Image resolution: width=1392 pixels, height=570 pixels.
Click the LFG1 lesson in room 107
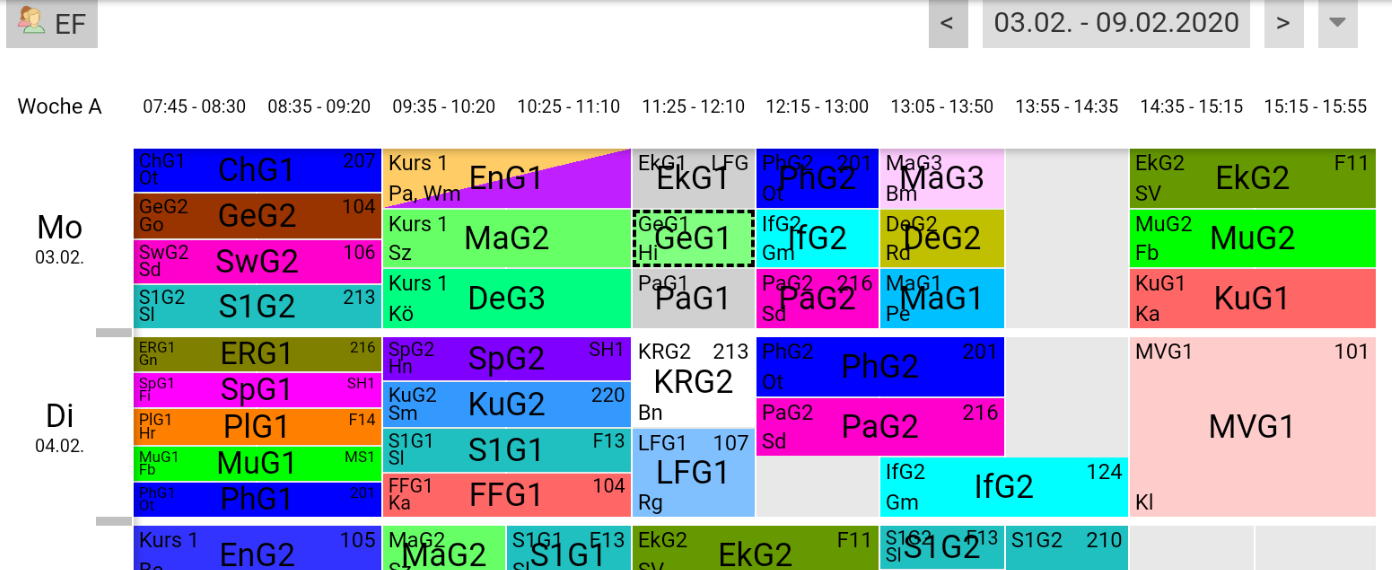(x=693, y=472)
